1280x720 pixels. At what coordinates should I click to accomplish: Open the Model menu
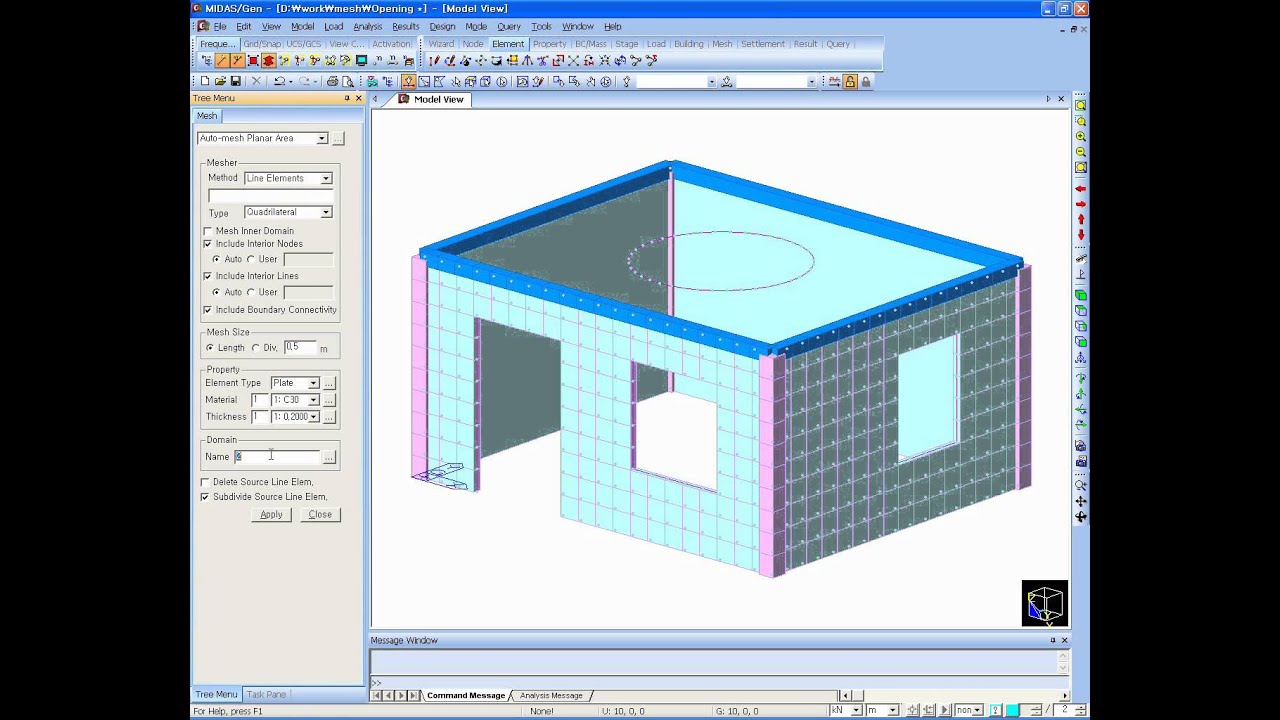(302, 26)
